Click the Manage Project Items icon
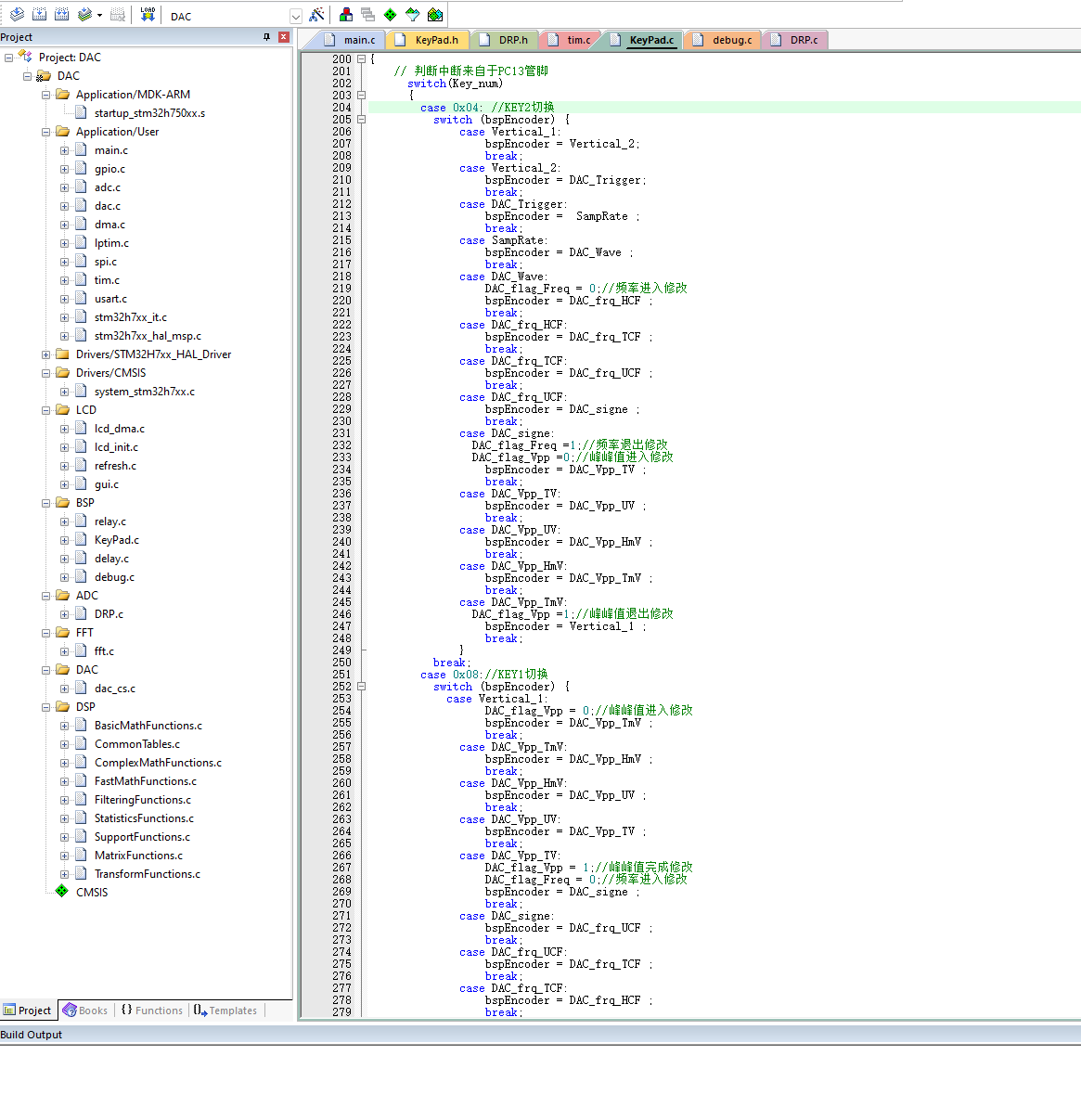 pyautogui.click(x=346, y=15)
